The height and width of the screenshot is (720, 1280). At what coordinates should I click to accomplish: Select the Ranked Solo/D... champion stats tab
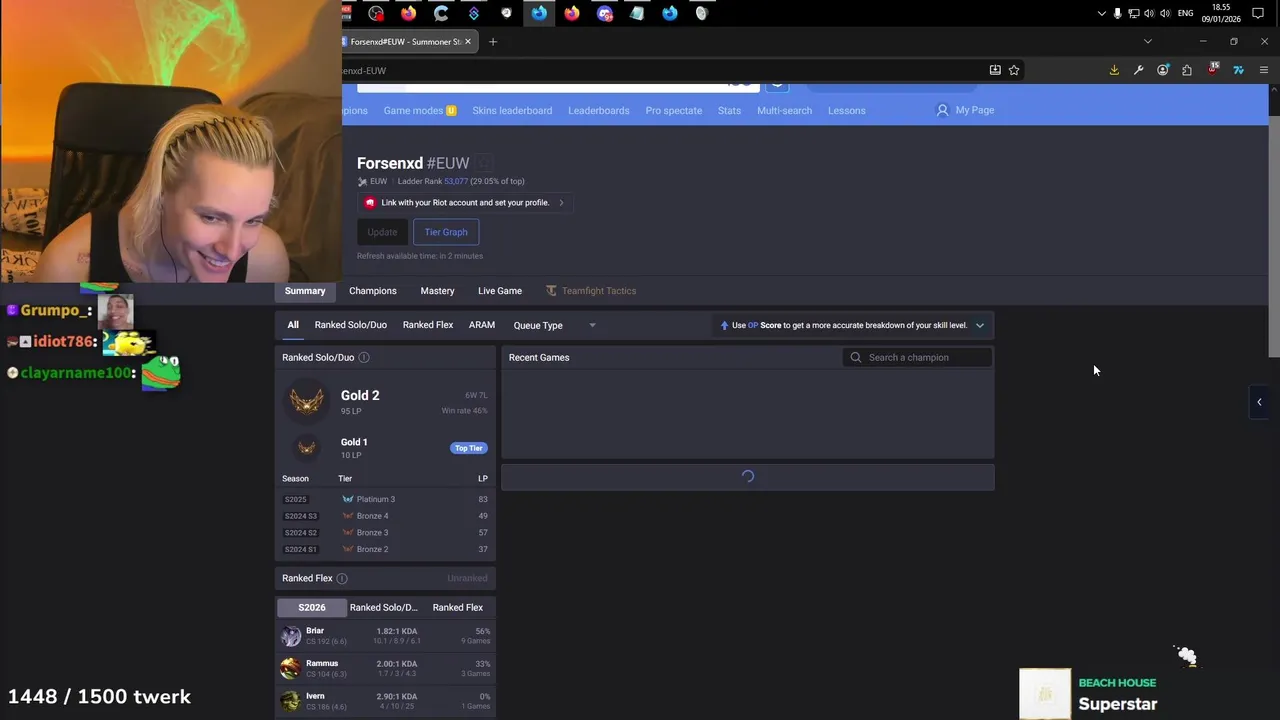[x=384, y=607]
